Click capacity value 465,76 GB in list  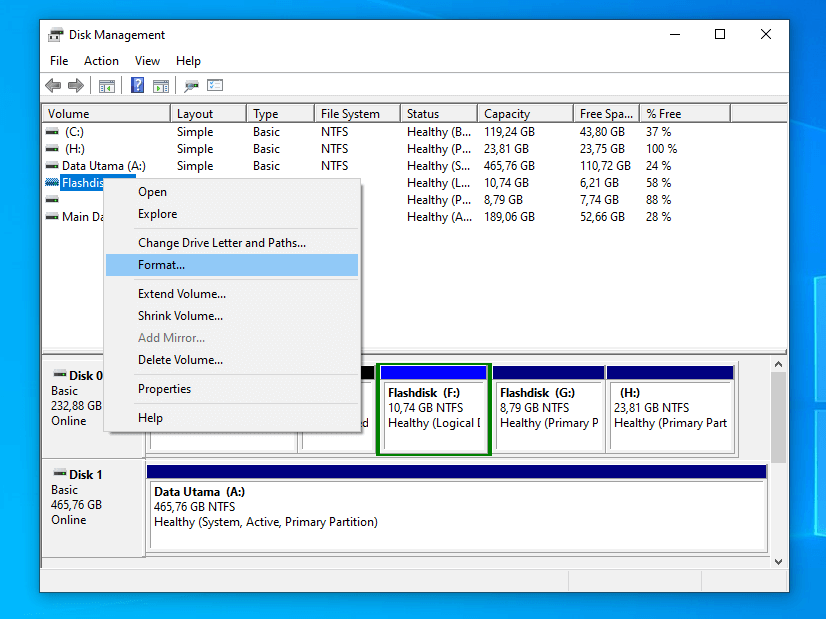(509, 165)
